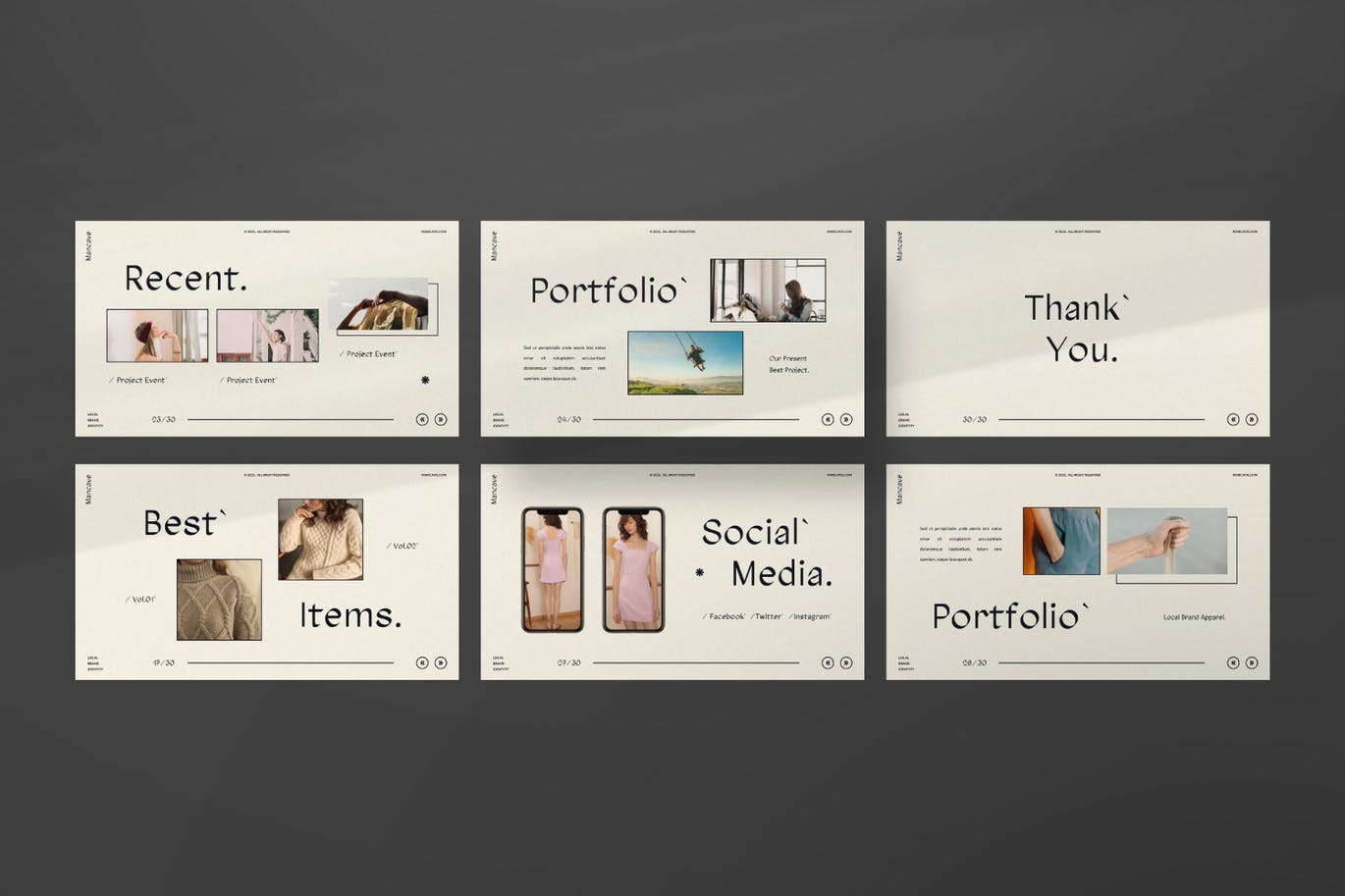Viewport: 1345px width, 896px height.
Task: Open the Facebook link on Social Media slide
Action: [726, 616]
